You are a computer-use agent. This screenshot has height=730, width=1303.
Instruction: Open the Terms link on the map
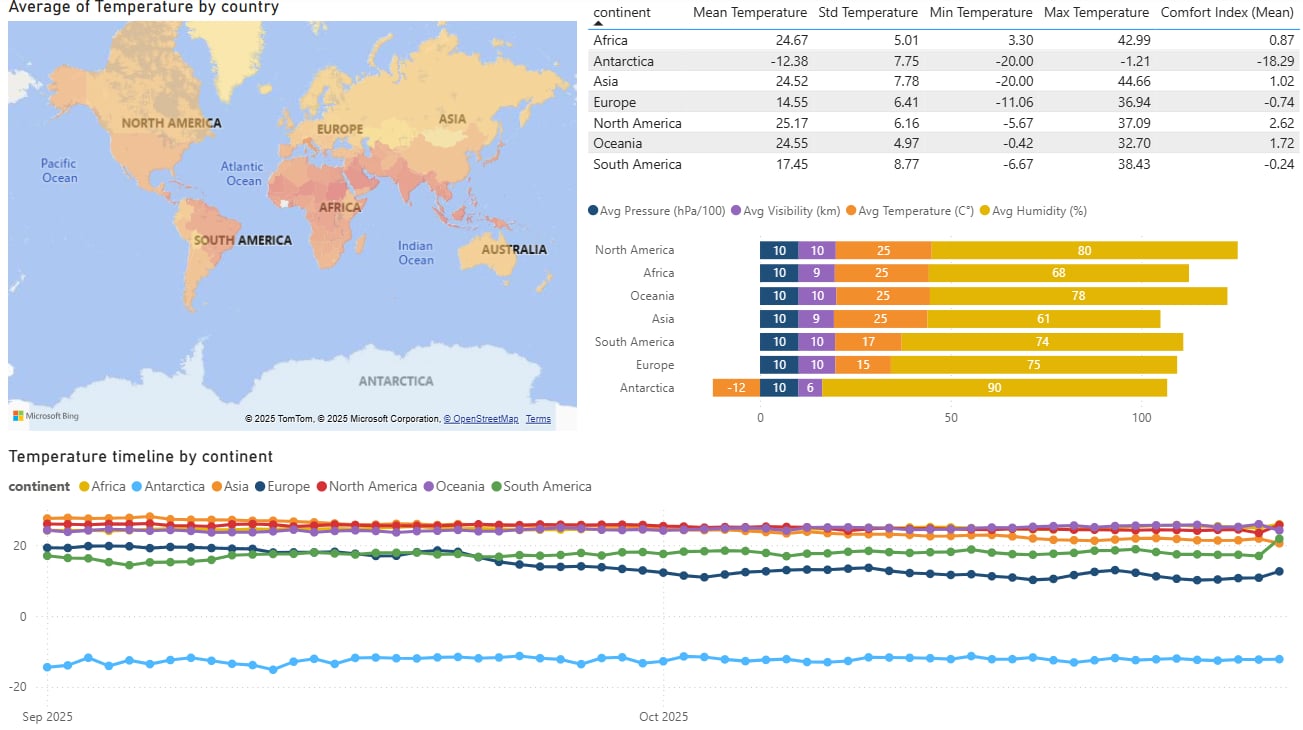pos(538,419)
